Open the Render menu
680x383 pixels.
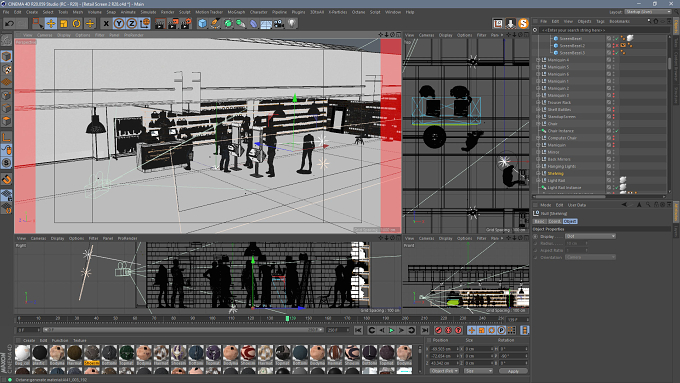tap(167, 12)
